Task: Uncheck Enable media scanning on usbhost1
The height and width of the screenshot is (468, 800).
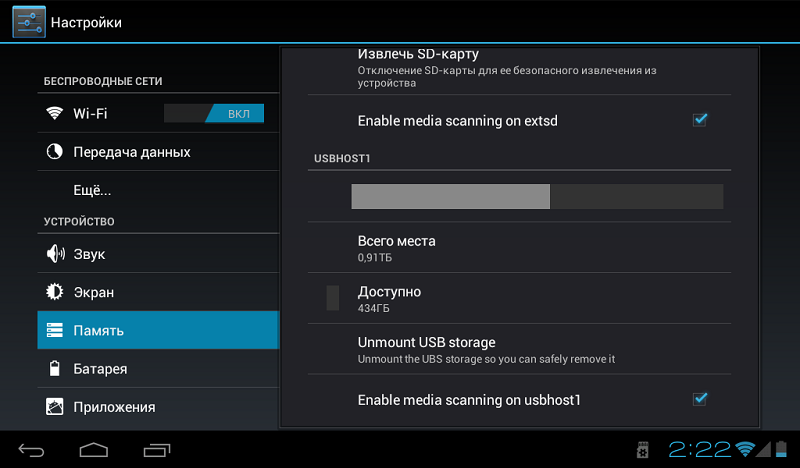Action: tap(700, 399)
